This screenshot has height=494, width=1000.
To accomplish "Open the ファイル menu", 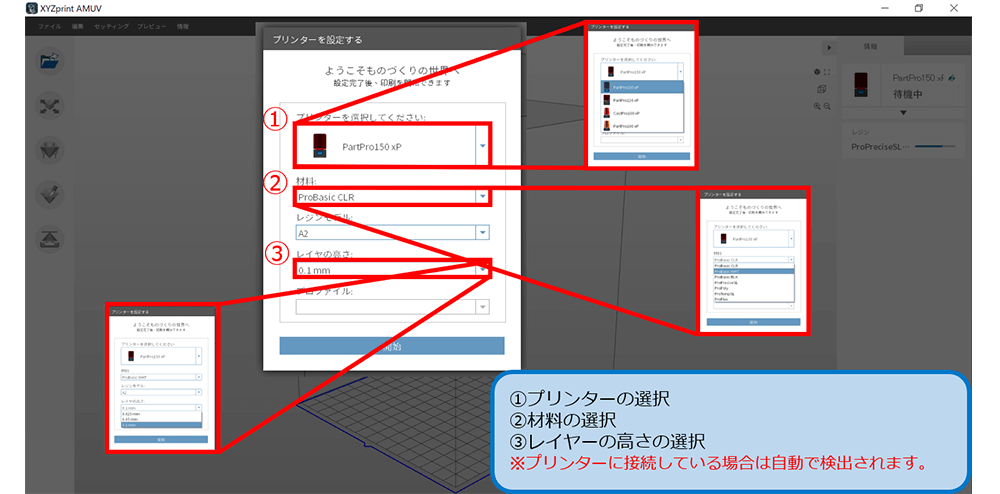I will coord(50,27).
